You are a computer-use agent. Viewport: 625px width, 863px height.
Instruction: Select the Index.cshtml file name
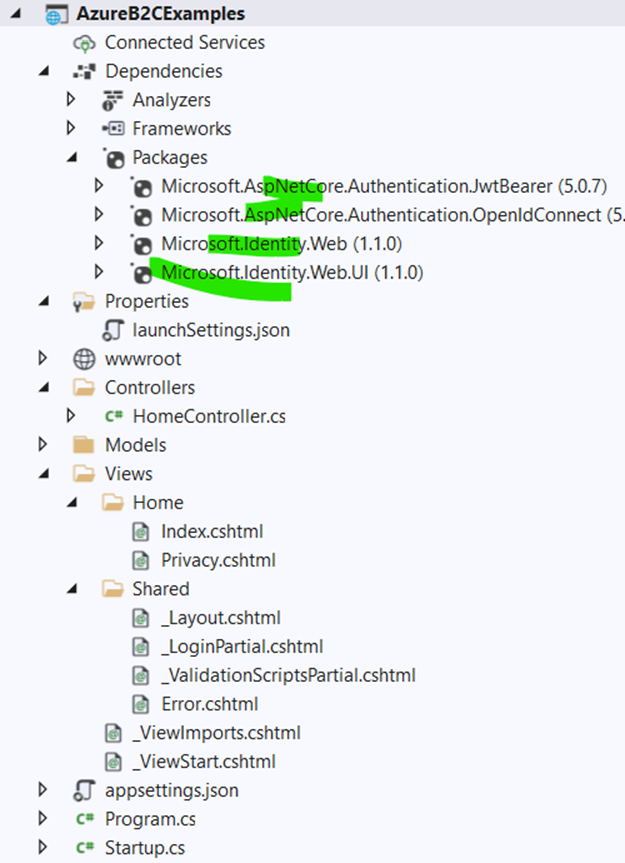[x=212, y=532]
